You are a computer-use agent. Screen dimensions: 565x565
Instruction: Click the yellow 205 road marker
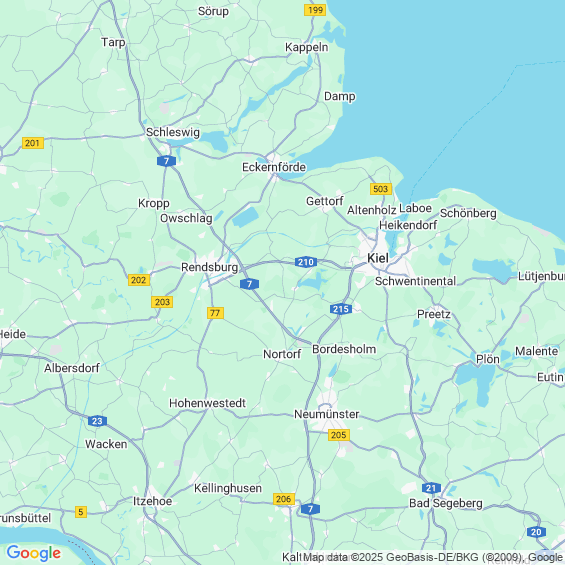339,435
